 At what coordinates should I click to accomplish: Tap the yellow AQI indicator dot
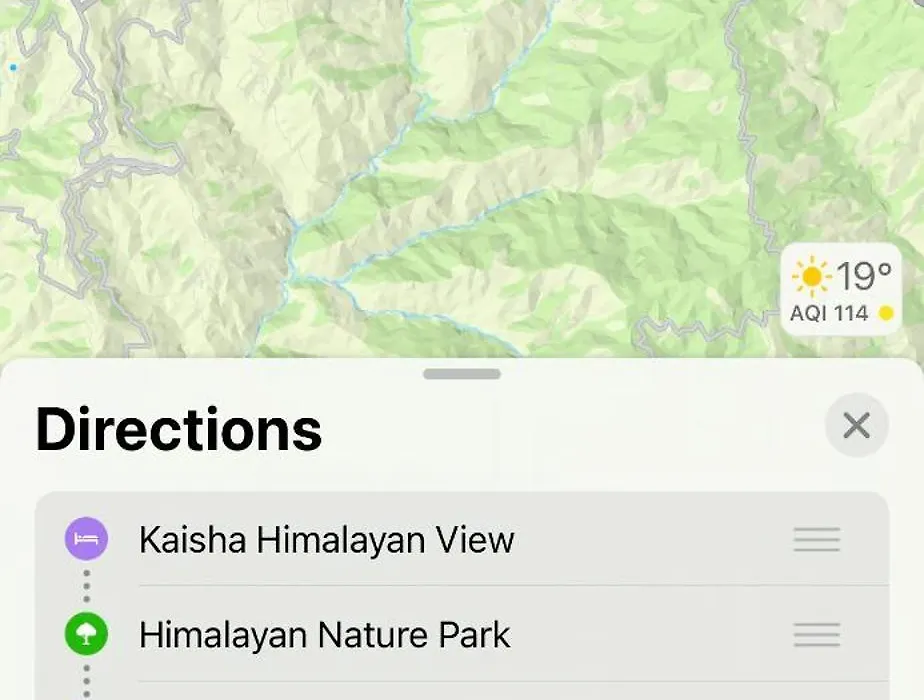pos(886,313)
